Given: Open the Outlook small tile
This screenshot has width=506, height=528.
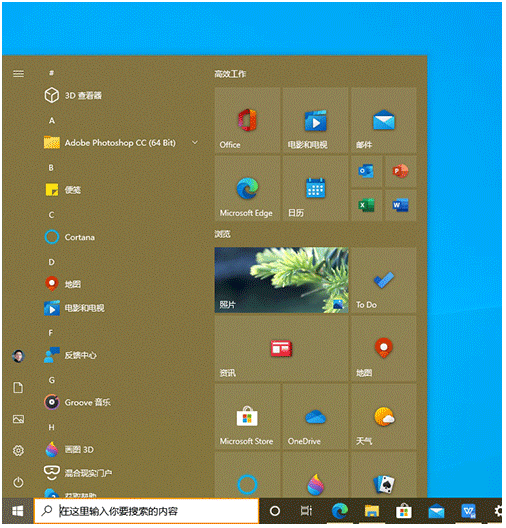Looking at the screenshot, I should coord(367,172).
